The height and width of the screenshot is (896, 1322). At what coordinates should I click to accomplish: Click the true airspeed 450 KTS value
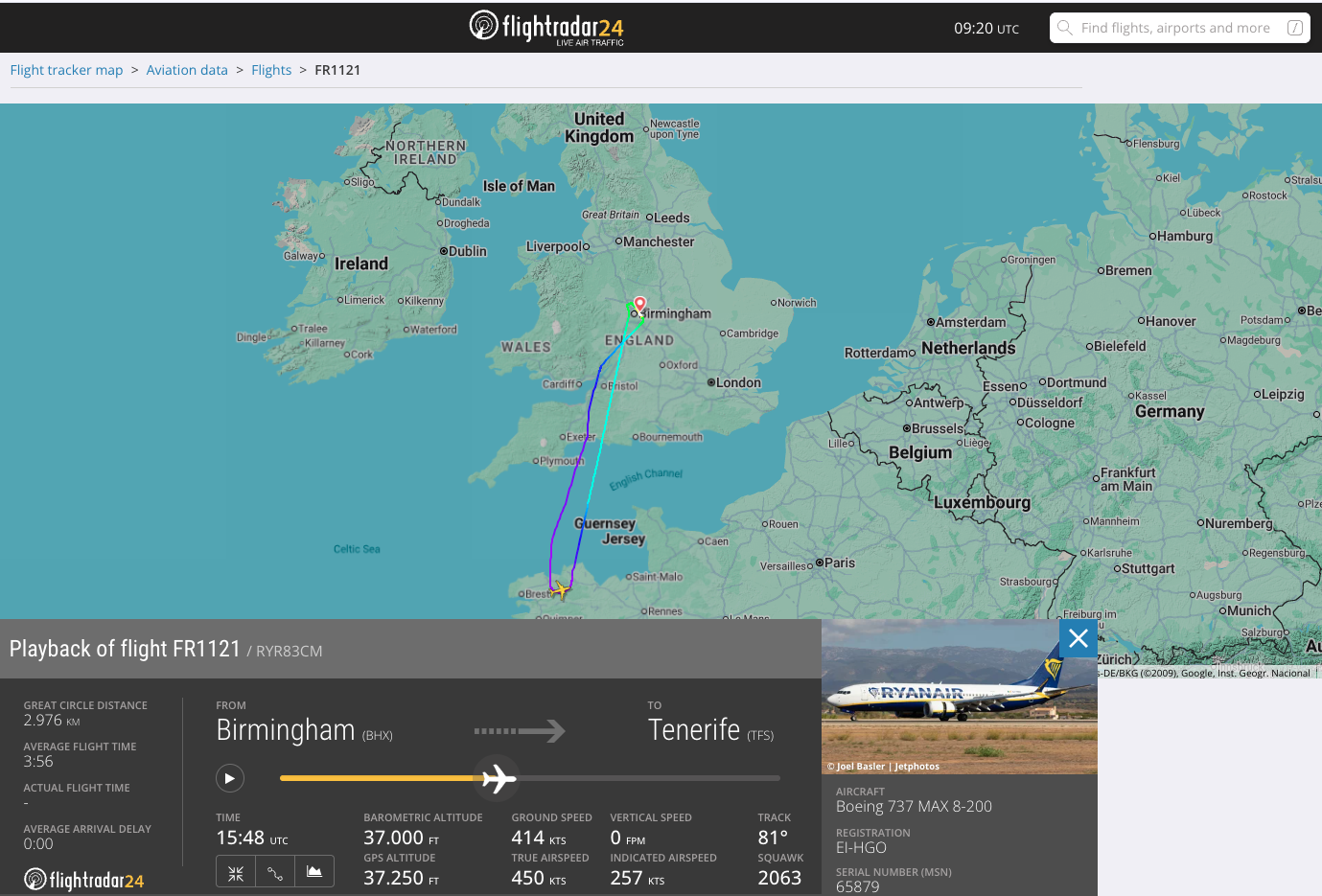tap(539, 878)
